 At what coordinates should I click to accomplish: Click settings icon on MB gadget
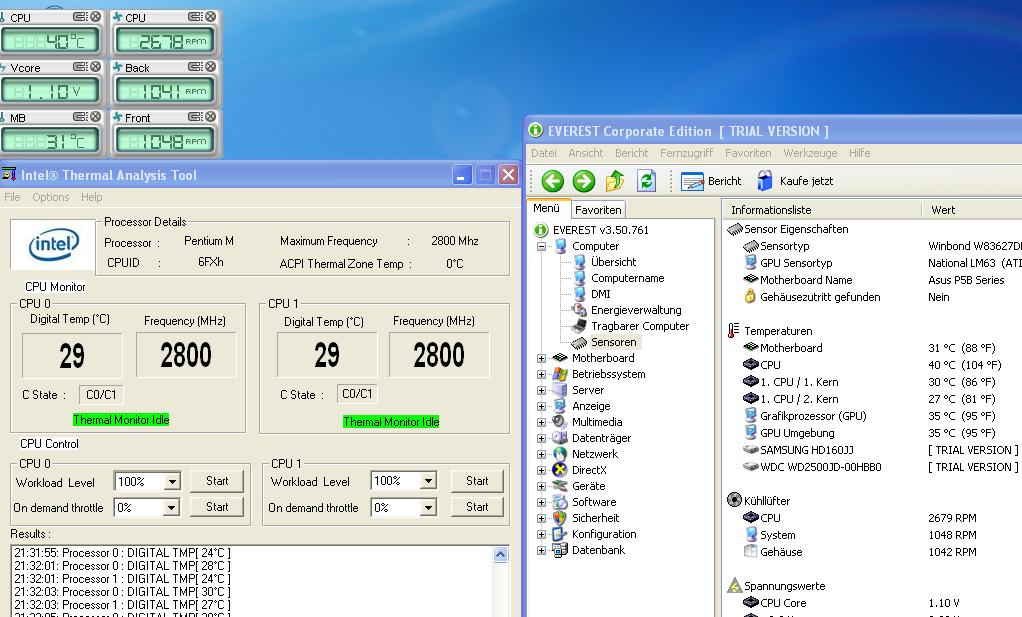(80, 117)
